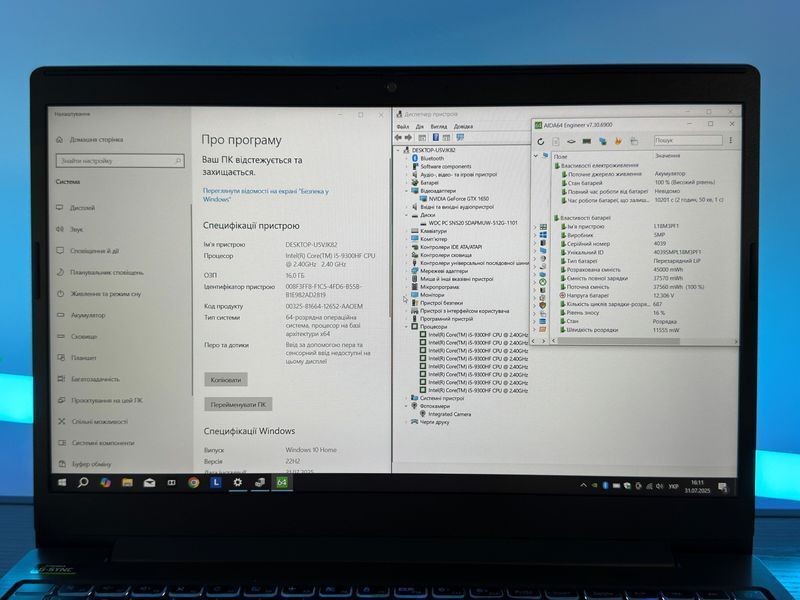Click the network computers icon in AIDA64 toolbar
800x600 pixels.
[603, 141]
